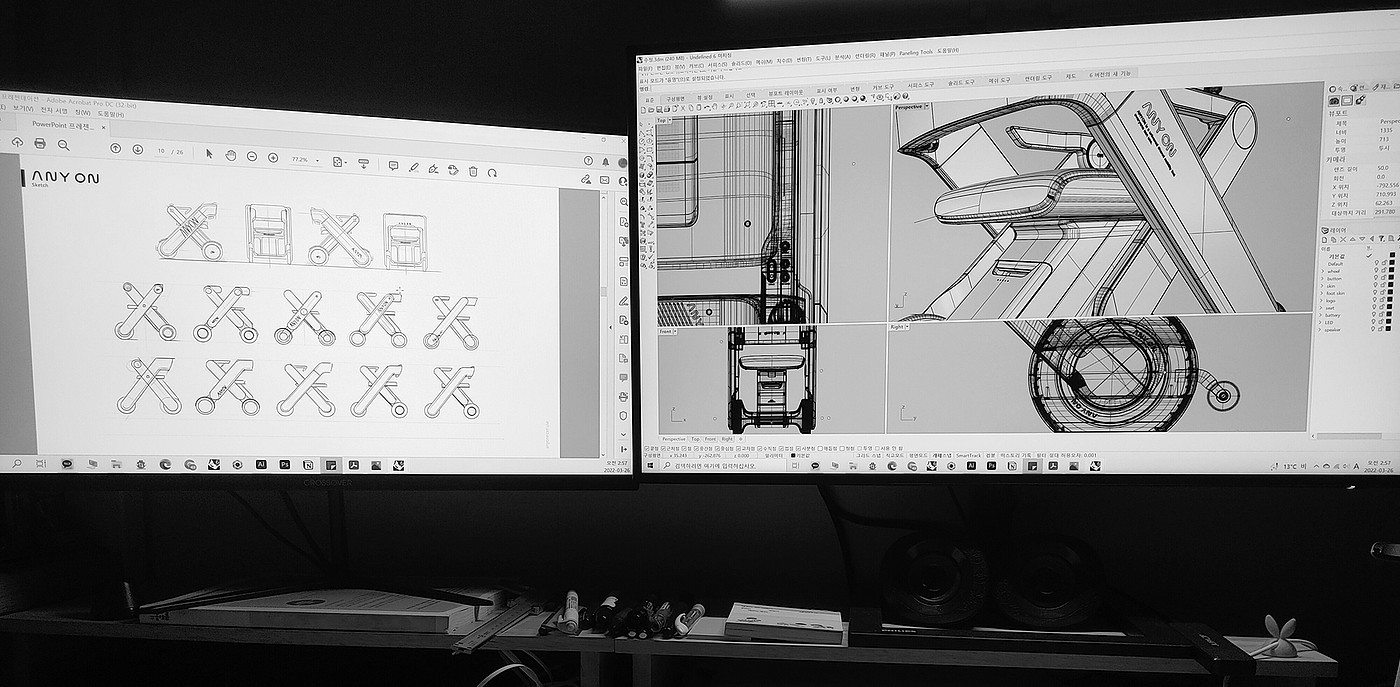Click the rotate icon in Acrobat toolbar
The height and width of the screenshot is (687, 1400).
[492, 172]
